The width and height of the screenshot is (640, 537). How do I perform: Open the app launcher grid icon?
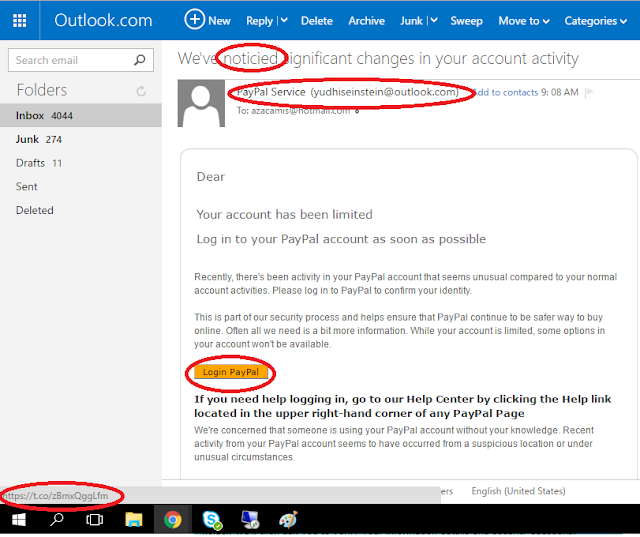20,20
